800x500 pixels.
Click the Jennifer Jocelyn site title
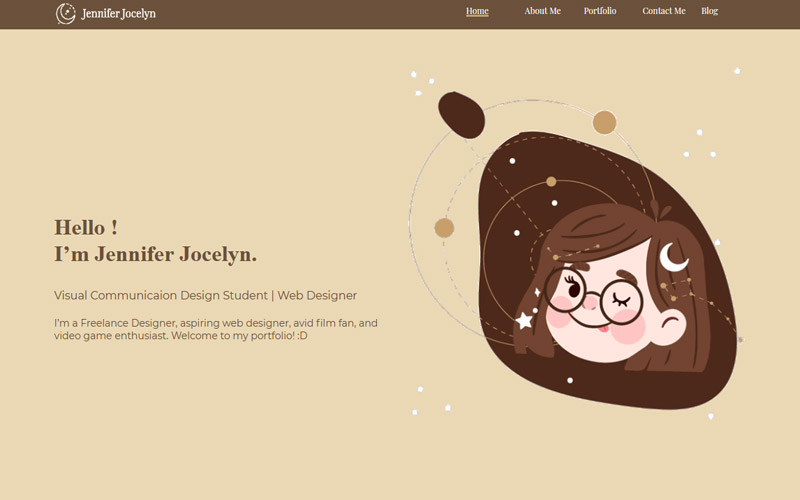point(118,14)
